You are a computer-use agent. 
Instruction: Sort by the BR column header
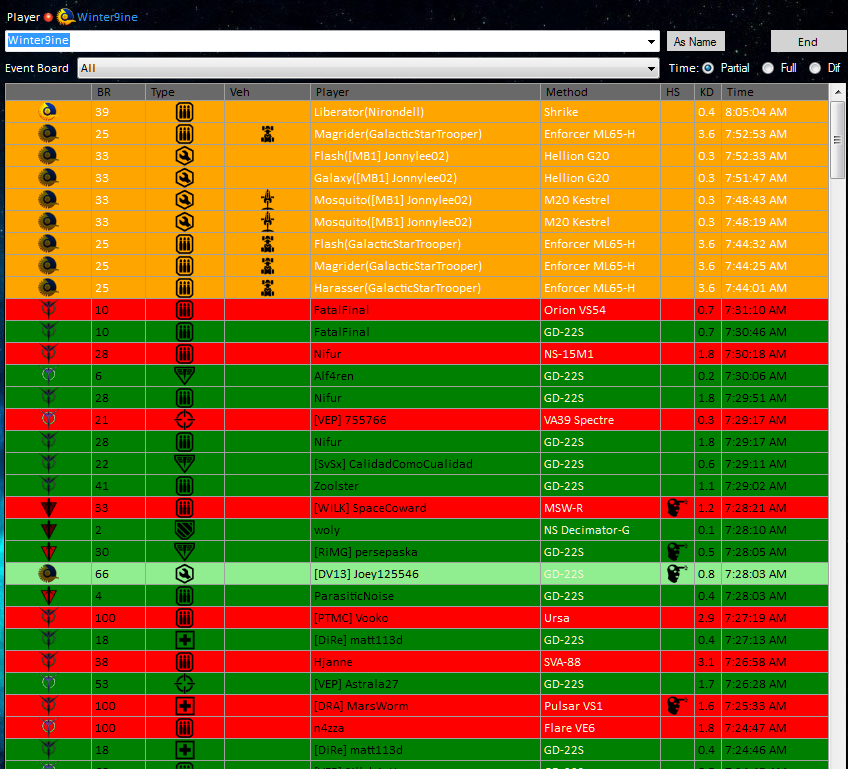[x=118, y=92]
